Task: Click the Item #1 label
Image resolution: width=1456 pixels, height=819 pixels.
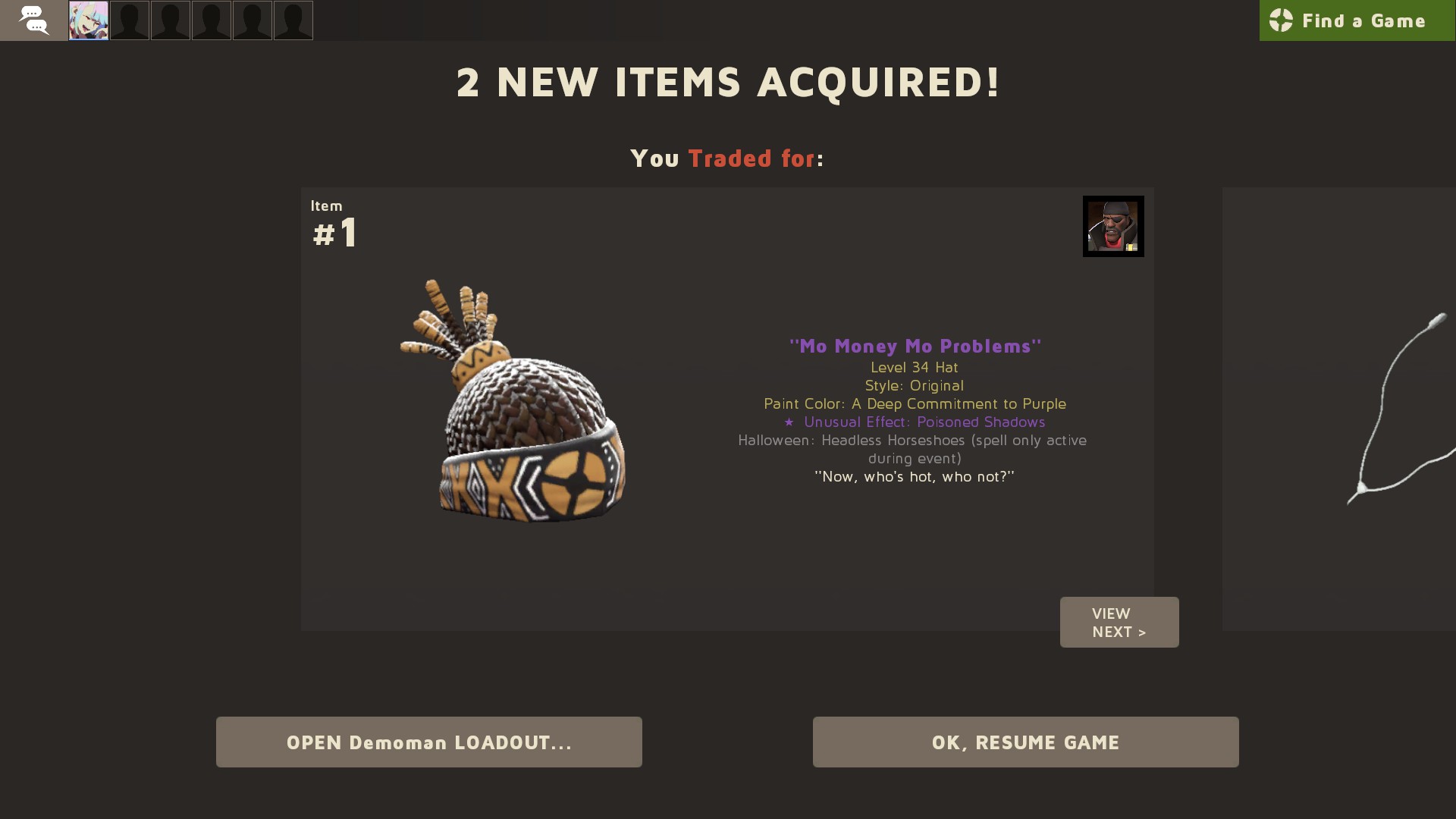Action: point(334,224)
